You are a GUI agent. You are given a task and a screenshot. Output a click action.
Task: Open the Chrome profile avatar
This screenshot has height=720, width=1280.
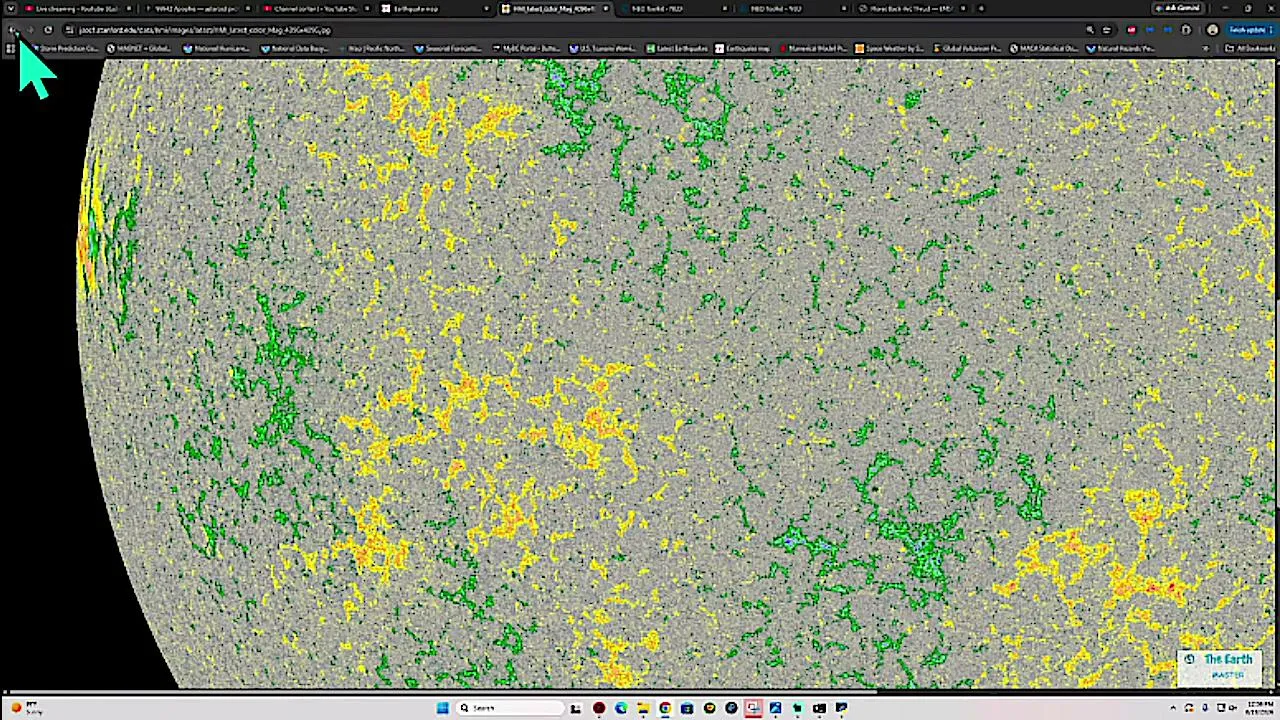[1212, 30]
